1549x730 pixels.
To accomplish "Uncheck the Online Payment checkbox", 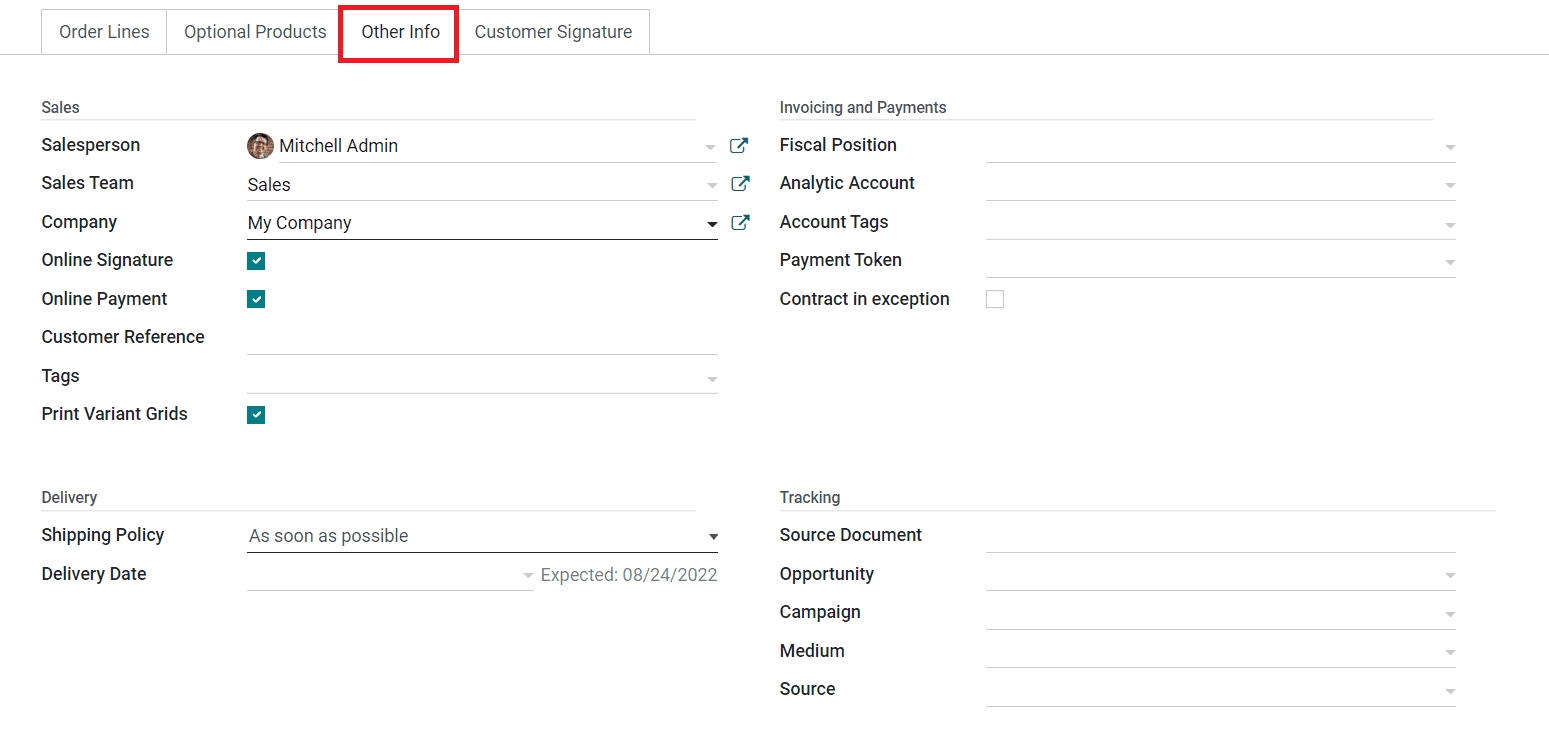I will point(256,299).
